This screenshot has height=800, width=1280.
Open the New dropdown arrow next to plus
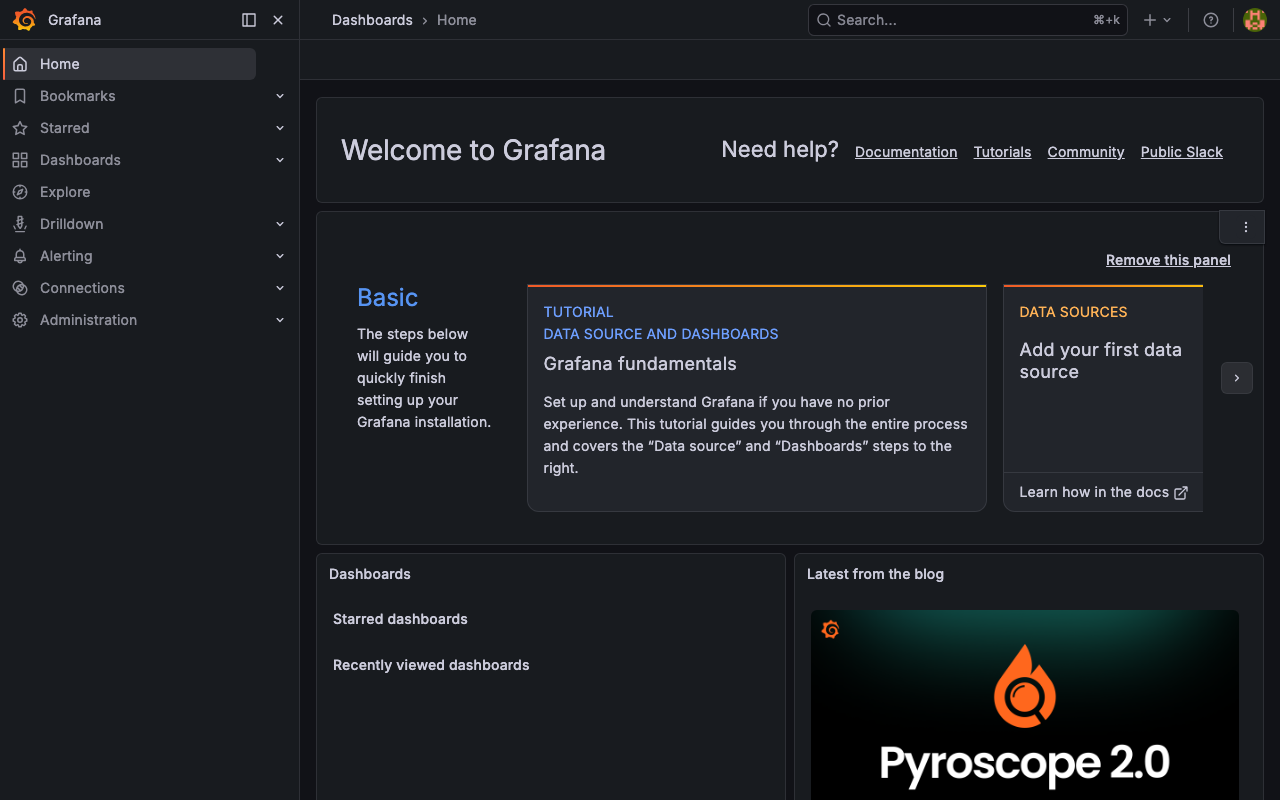(1167, 20)
